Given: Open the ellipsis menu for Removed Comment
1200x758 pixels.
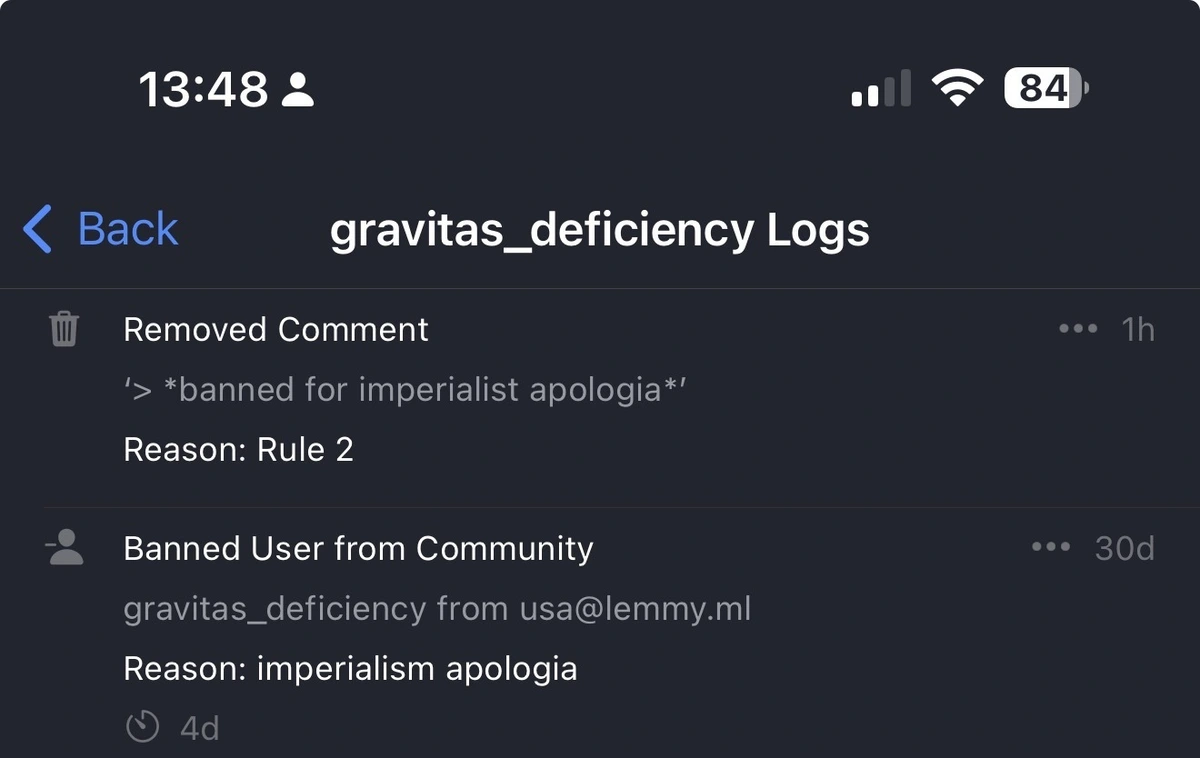Looking at the screenshot, I should [1077, 329].
